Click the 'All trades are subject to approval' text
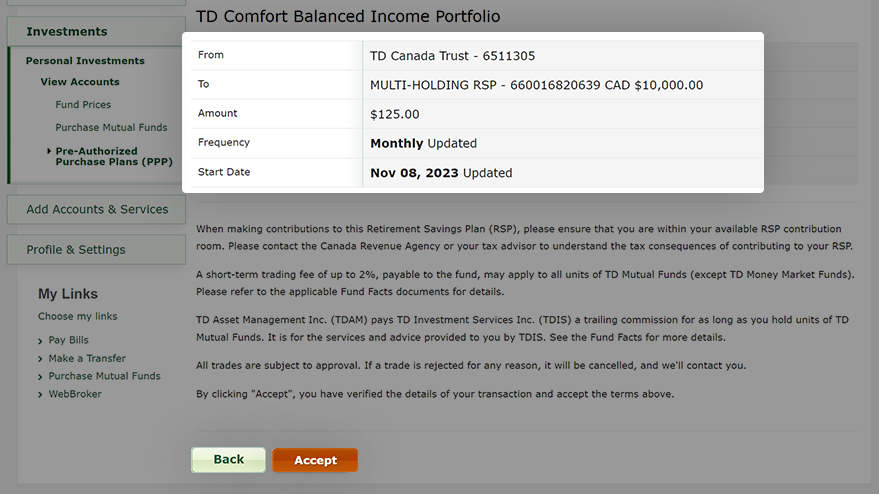The height and width of the screenshot is (494, 879). [x=471, y=366]
